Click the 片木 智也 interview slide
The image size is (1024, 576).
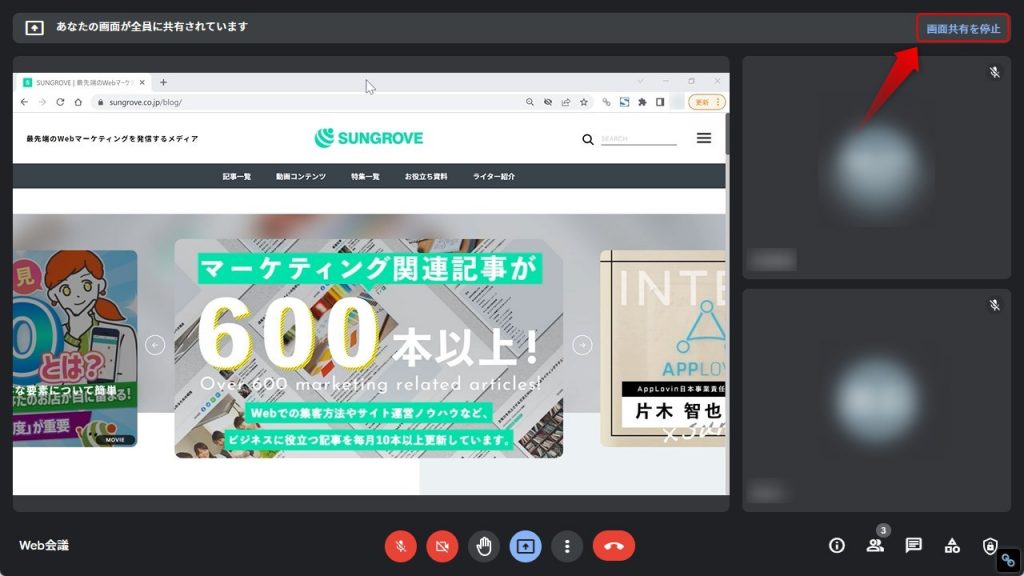[x=663, y=348]
